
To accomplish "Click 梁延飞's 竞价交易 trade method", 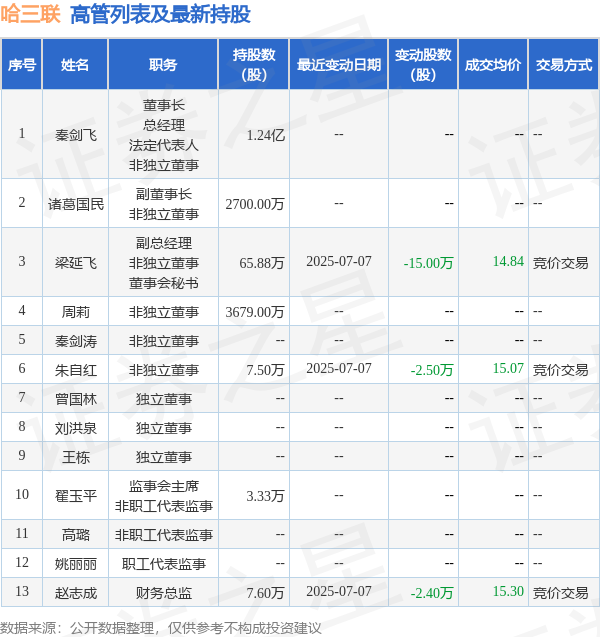I will [560, 263].
